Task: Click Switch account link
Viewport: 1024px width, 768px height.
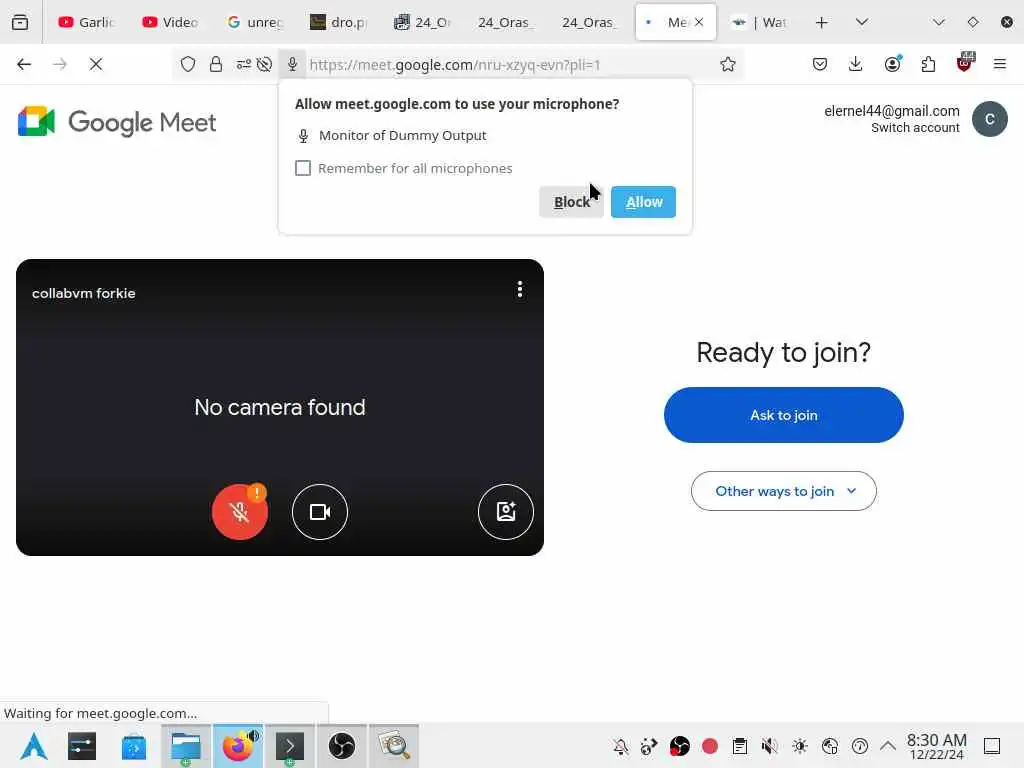Action: 915,128
